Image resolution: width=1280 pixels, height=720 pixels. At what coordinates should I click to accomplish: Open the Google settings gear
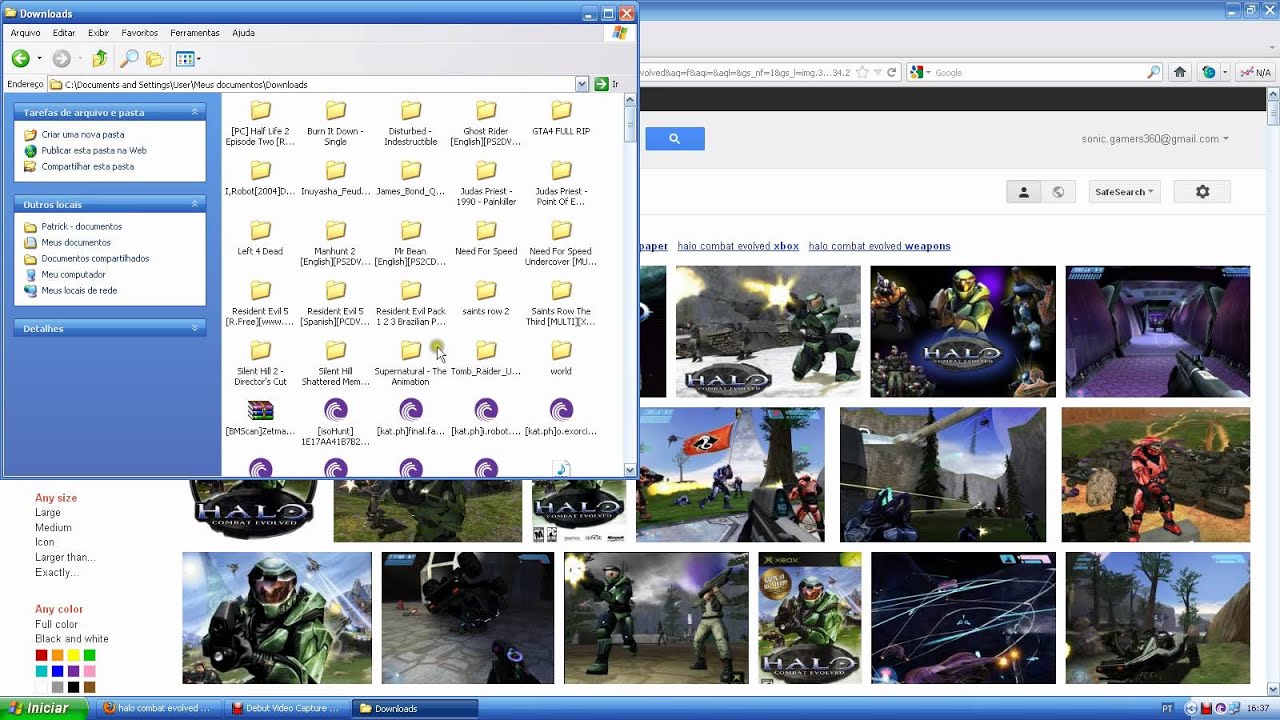tap(1202, 192)
